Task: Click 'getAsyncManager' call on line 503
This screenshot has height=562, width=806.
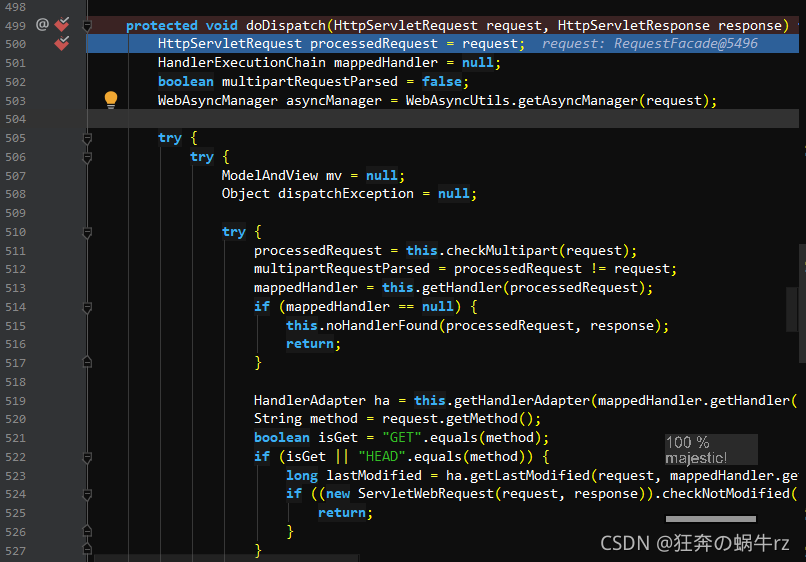Action: [x=578, y=100]
